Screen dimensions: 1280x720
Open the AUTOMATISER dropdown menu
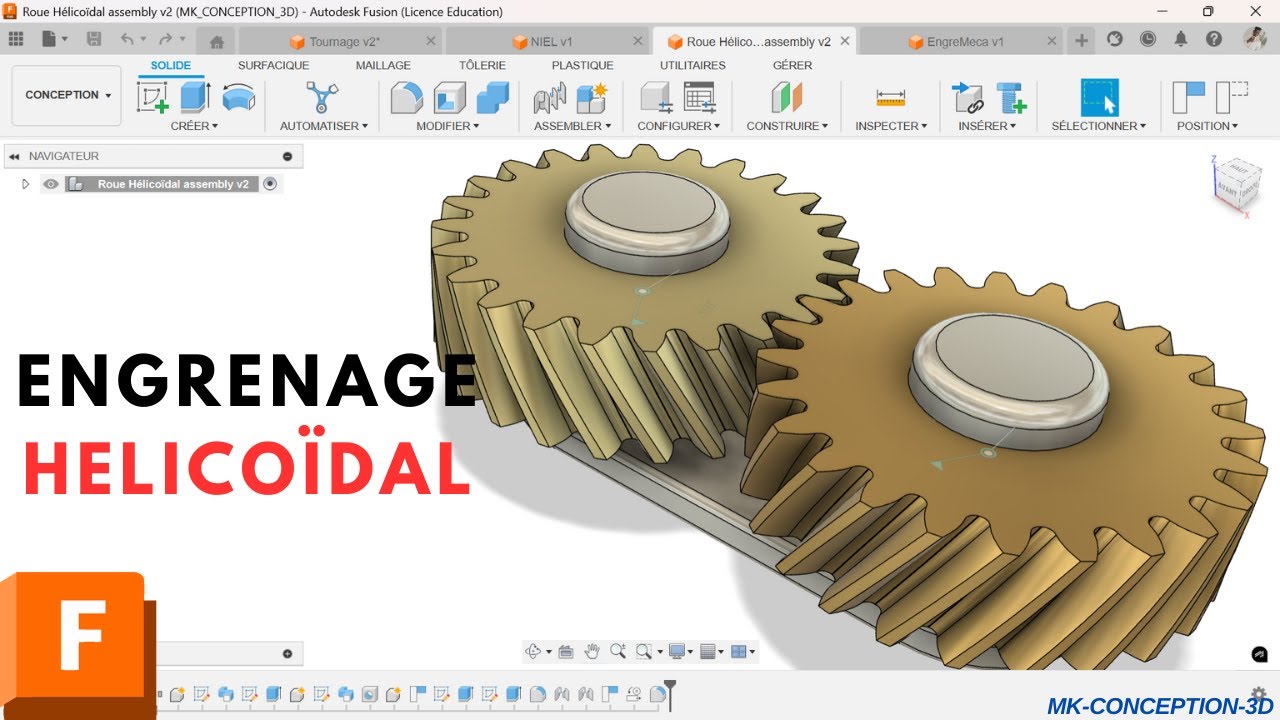(324, 126)
